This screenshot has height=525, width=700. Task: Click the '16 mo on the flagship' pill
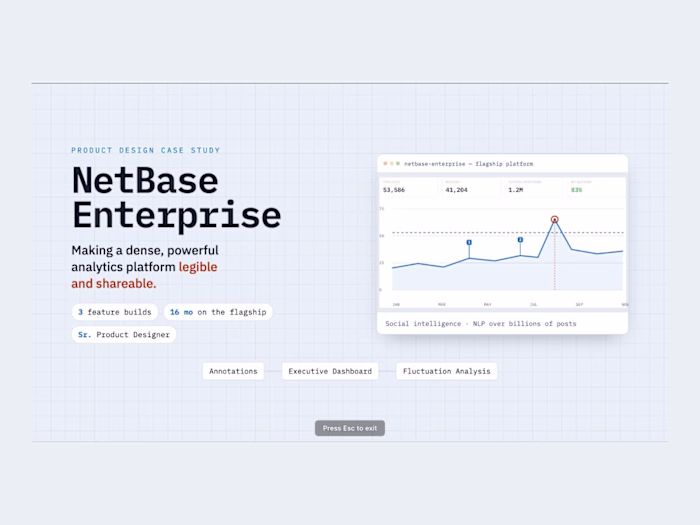point(218,312)
